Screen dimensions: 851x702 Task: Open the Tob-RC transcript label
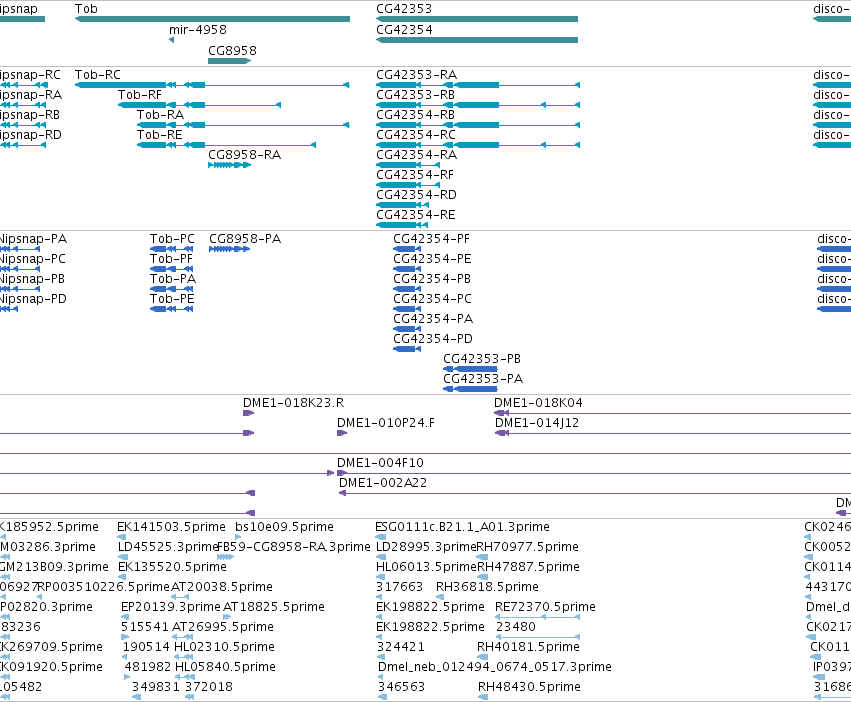tap(98, 75)
